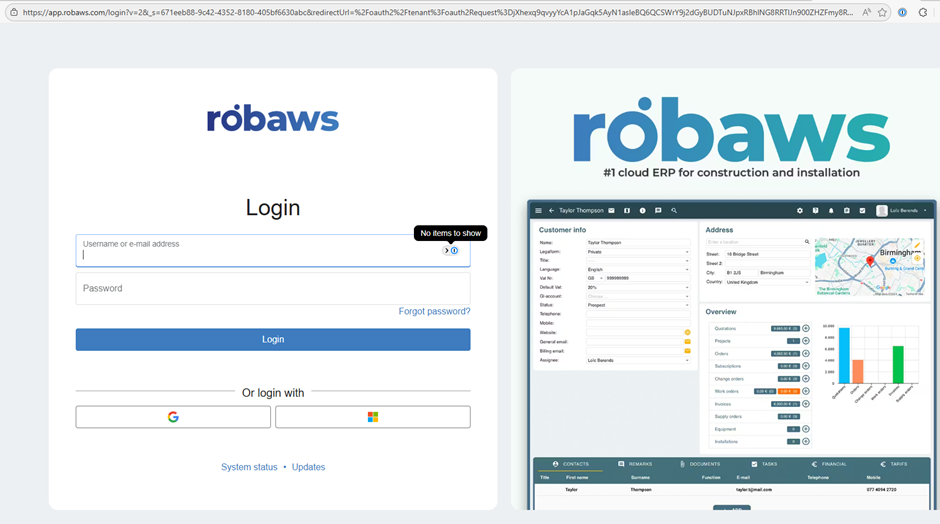Click the info circle icon in preview header
The height and width of the screenshot is (524, 940).
click(643, 210)
